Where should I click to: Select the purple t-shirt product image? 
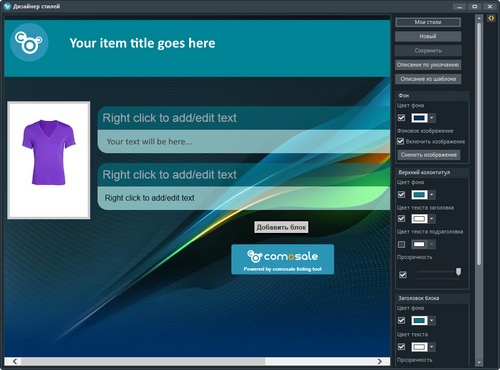coord(49,160)
